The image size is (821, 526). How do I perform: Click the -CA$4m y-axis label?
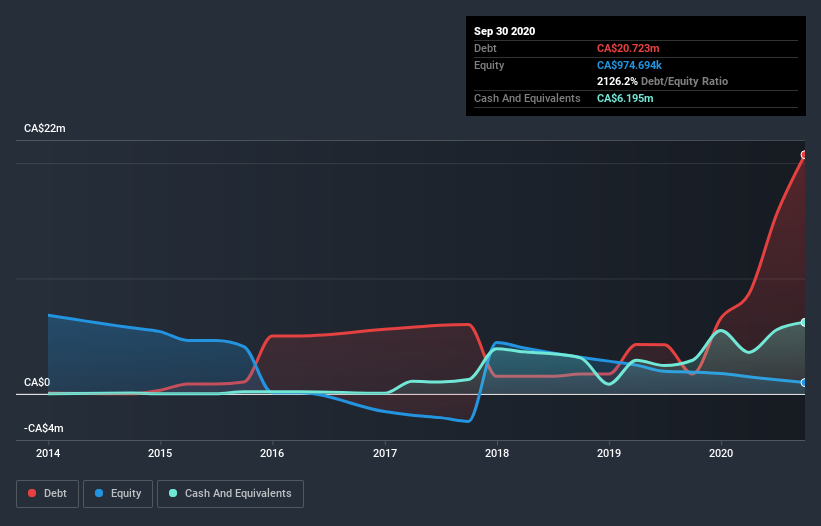[x=43, y=428]
